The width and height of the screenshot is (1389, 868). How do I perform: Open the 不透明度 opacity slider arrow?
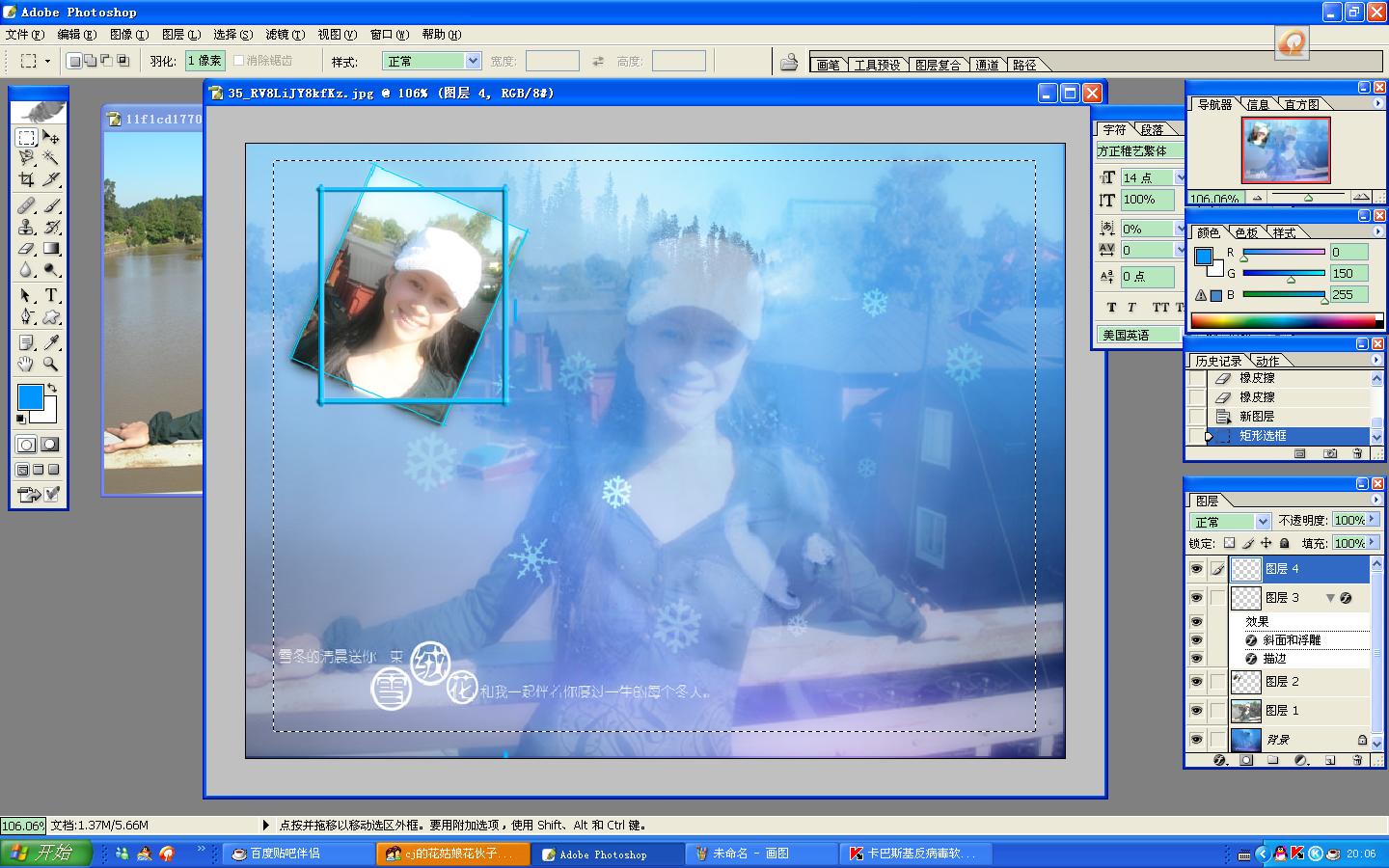(x=1374, y=519)
